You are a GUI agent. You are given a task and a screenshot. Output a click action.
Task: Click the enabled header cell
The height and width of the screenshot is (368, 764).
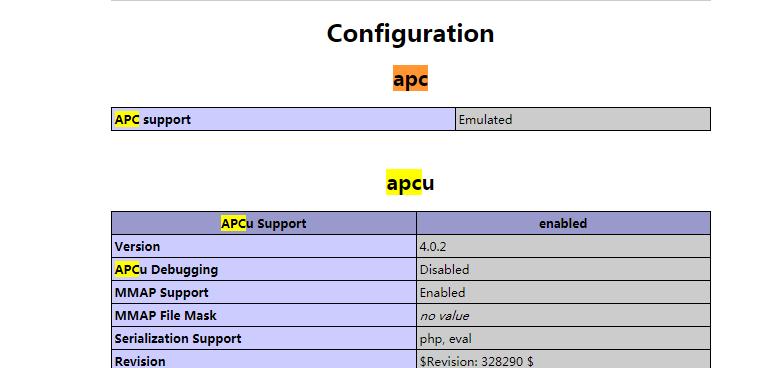click(x=563, y=223)
